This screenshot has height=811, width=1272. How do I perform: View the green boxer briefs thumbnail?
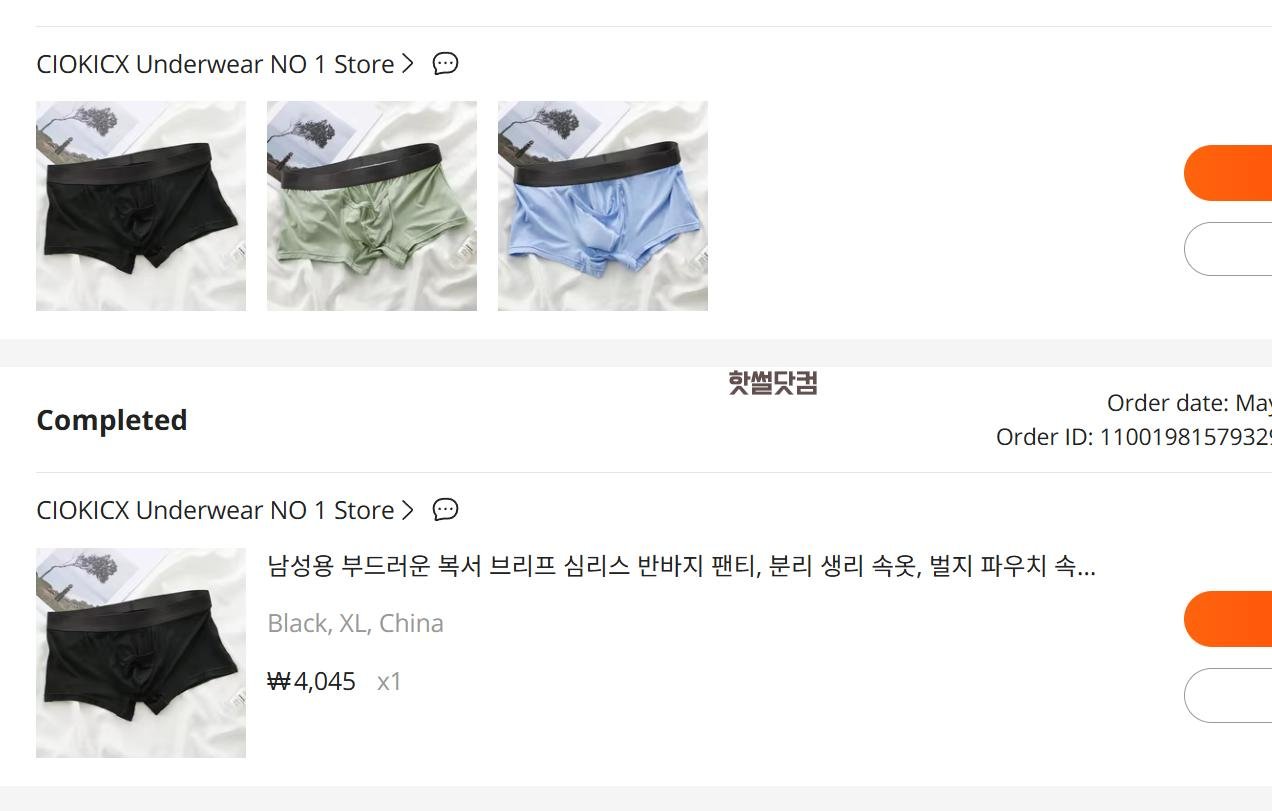372,206
